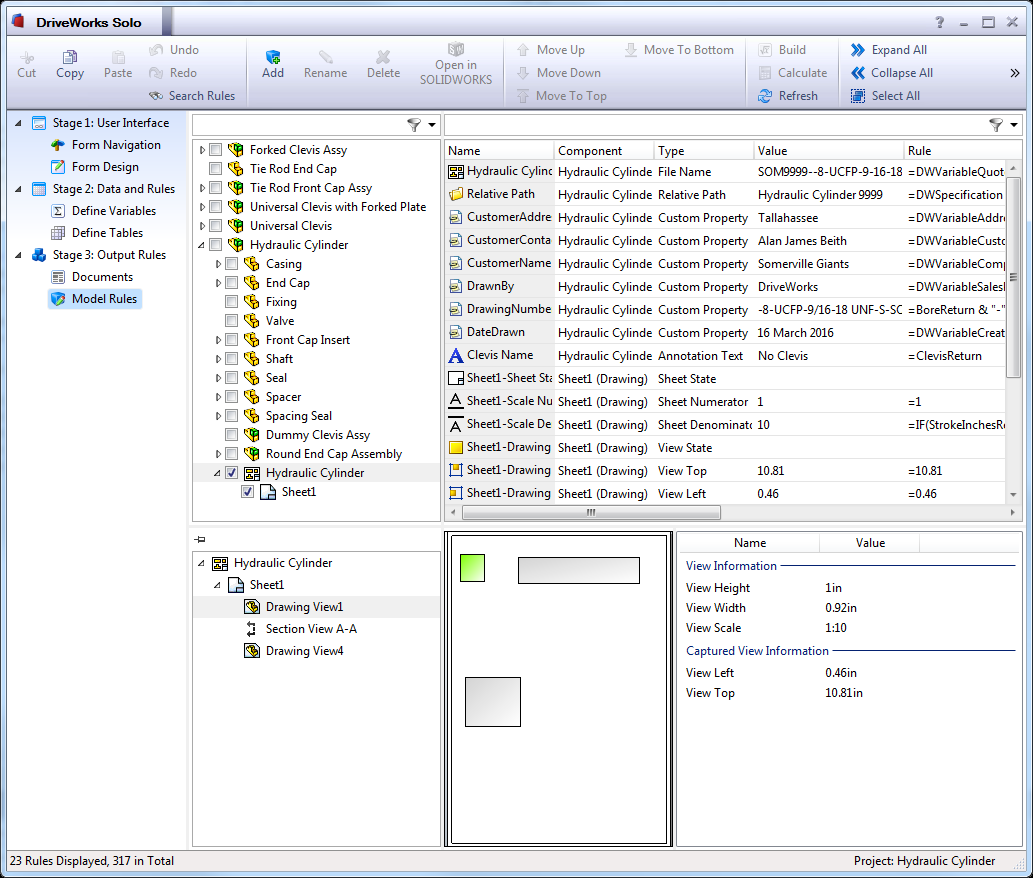Viewport: 1033px width, 878px height.
Task: Open Documents page
Action: click(x=102, y=277)
